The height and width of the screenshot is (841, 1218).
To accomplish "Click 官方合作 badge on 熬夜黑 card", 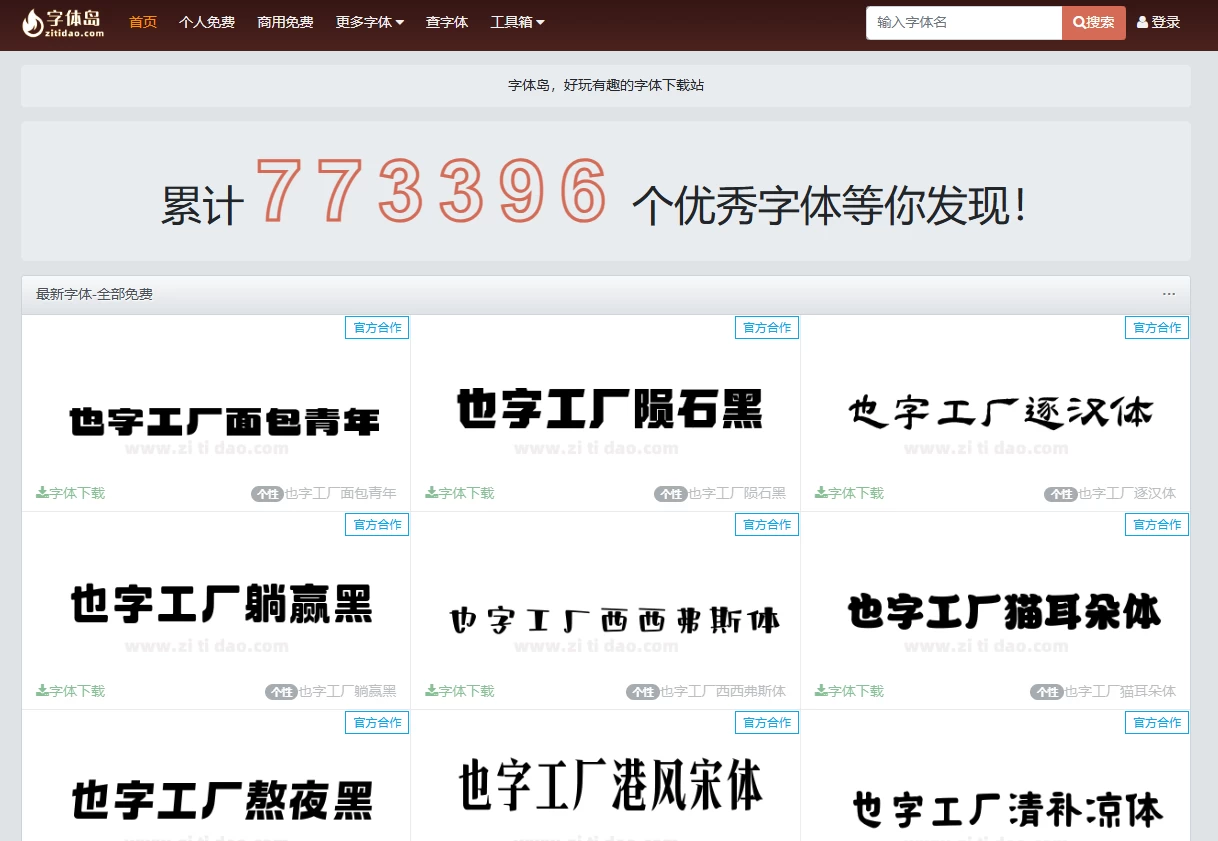I will [377, 723].
